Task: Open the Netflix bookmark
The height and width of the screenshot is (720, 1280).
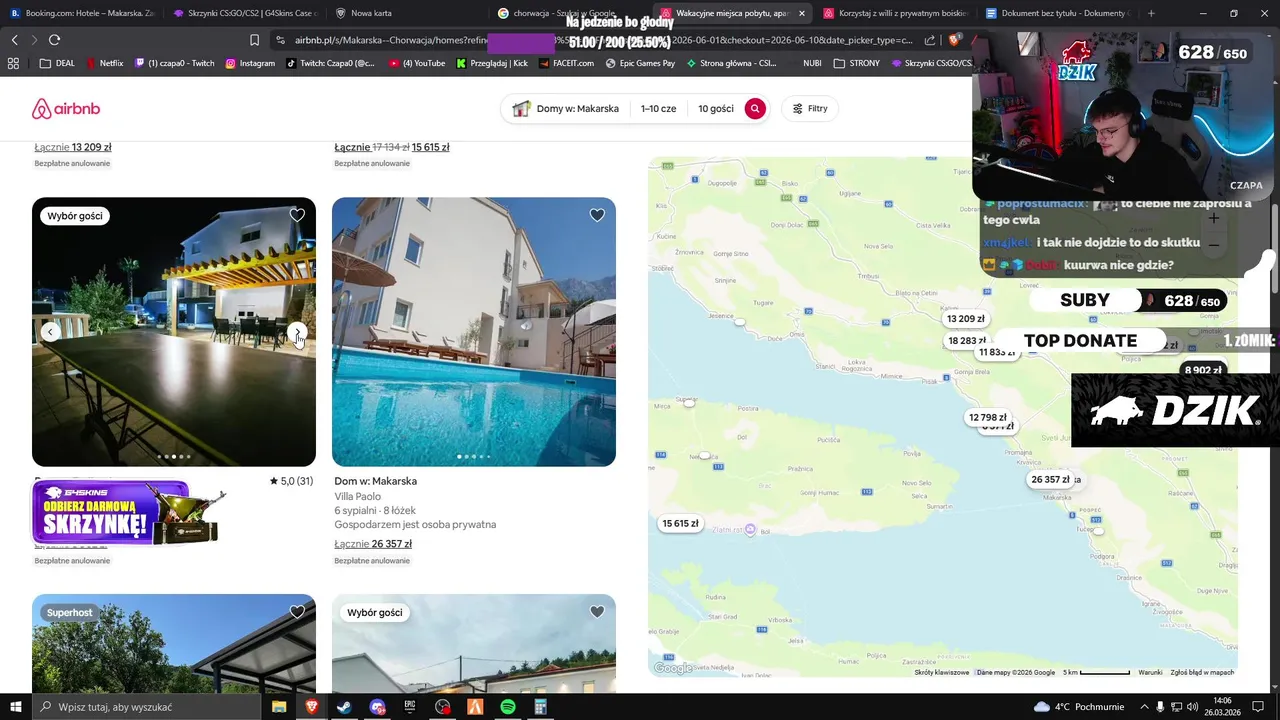Action: pos(105,63)
